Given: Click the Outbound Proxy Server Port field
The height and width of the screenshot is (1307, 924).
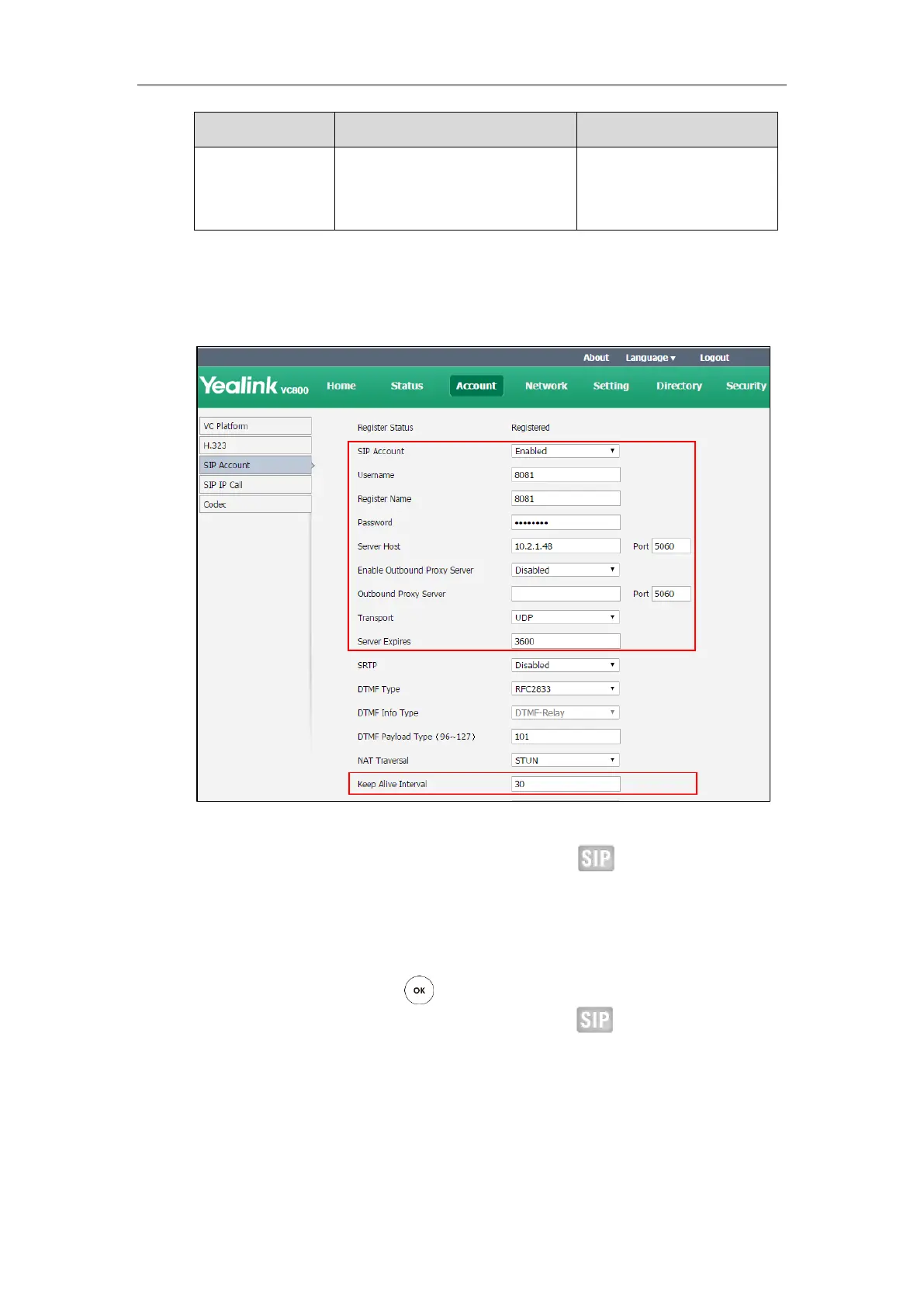Looking at the screenshot, I should (671, 594).
